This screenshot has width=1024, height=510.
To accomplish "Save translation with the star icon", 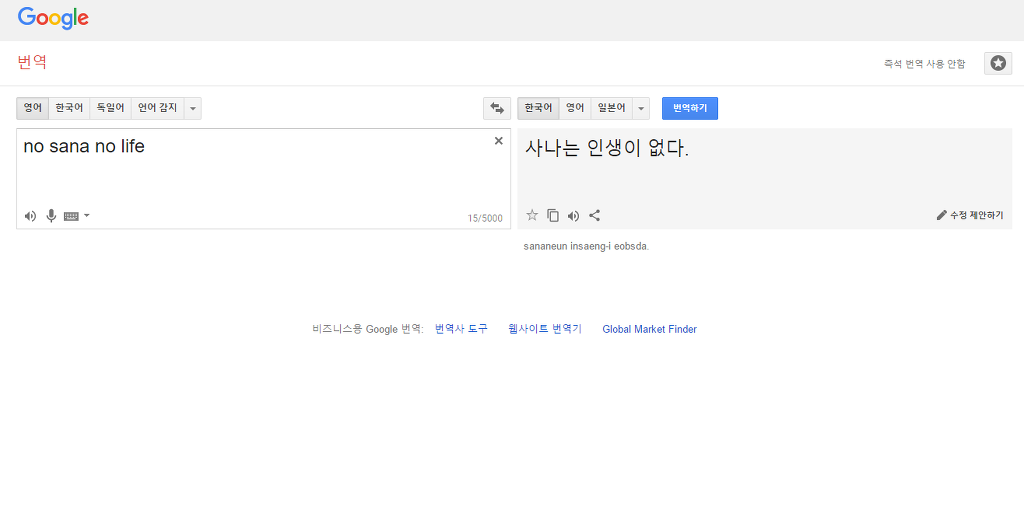I will point(532,215).
